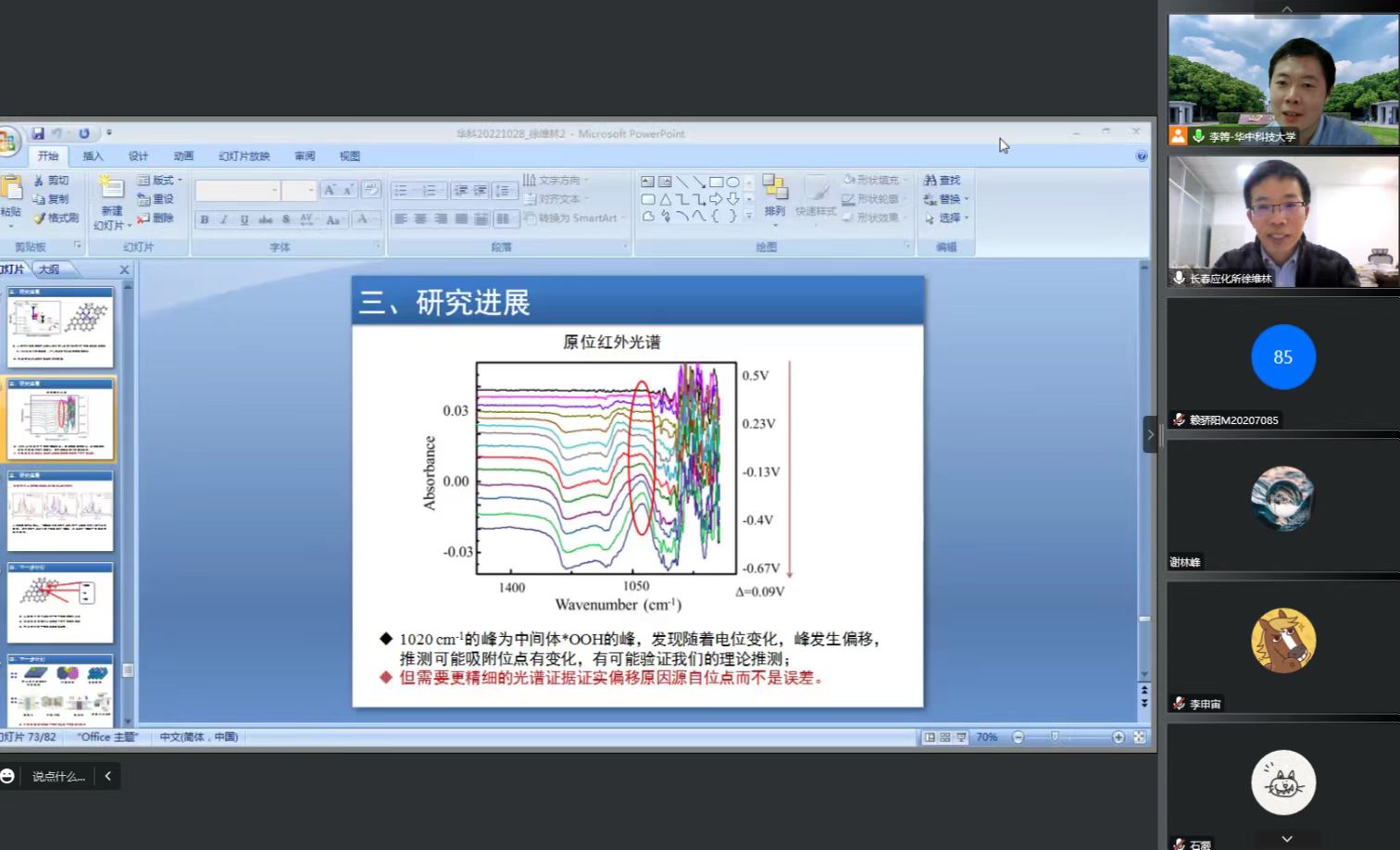Select the oval shape in the shapes gallery
Viewport: 1400px width, 850px height.
(x=732, y=181)
